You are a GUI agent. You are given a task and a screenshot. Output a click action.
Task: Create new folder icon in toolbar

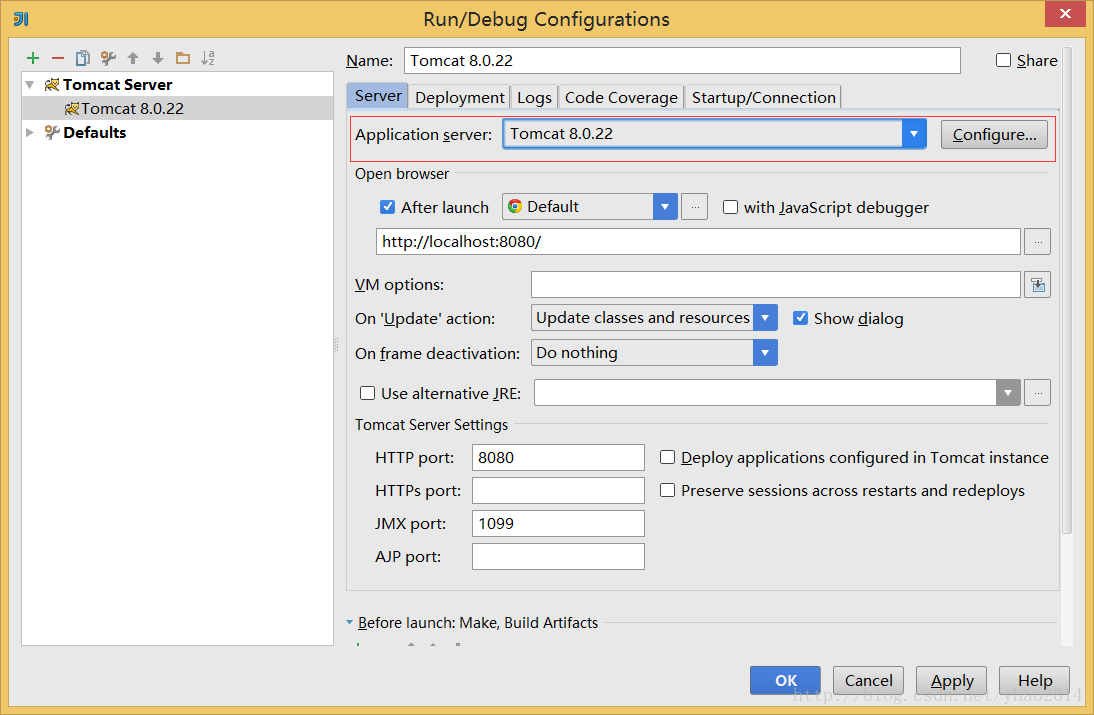183,58
